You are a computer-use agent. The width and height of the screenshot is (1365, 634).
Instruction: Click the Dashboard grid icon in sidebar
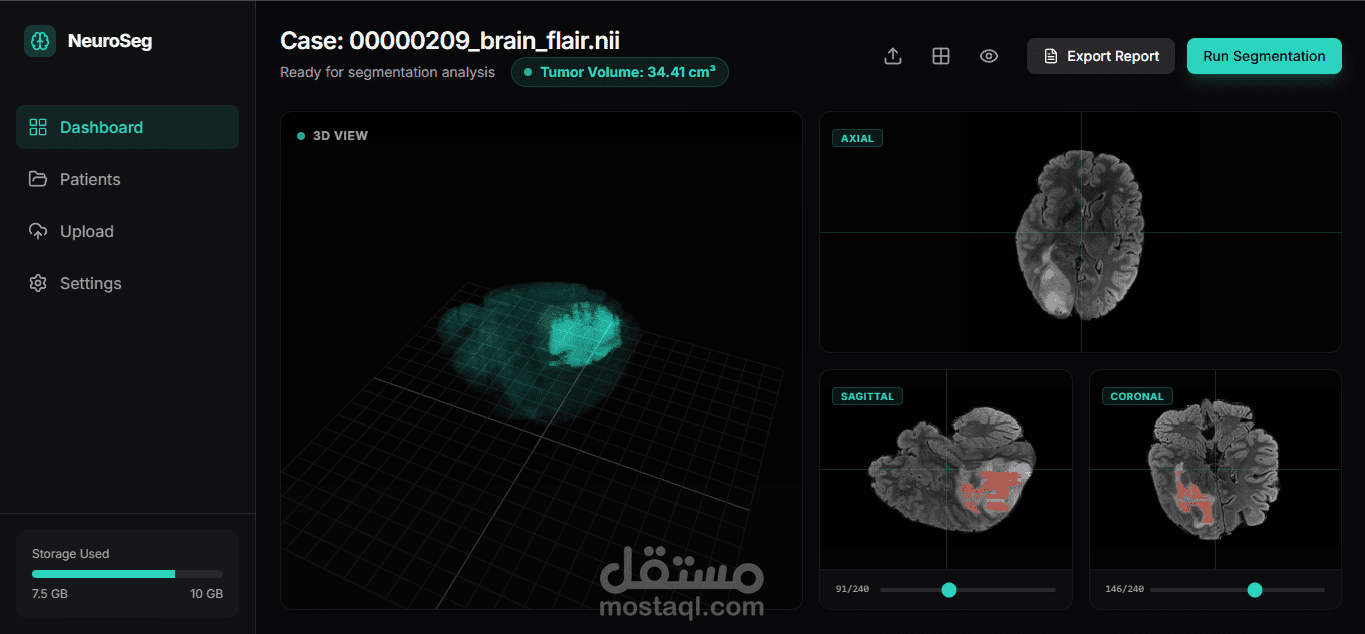pos(38,127)
